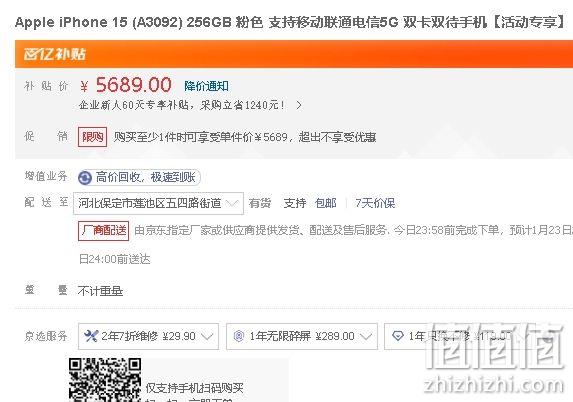
Task: Click the 限购 promotion tag
Action: click(x=92, y=137)
